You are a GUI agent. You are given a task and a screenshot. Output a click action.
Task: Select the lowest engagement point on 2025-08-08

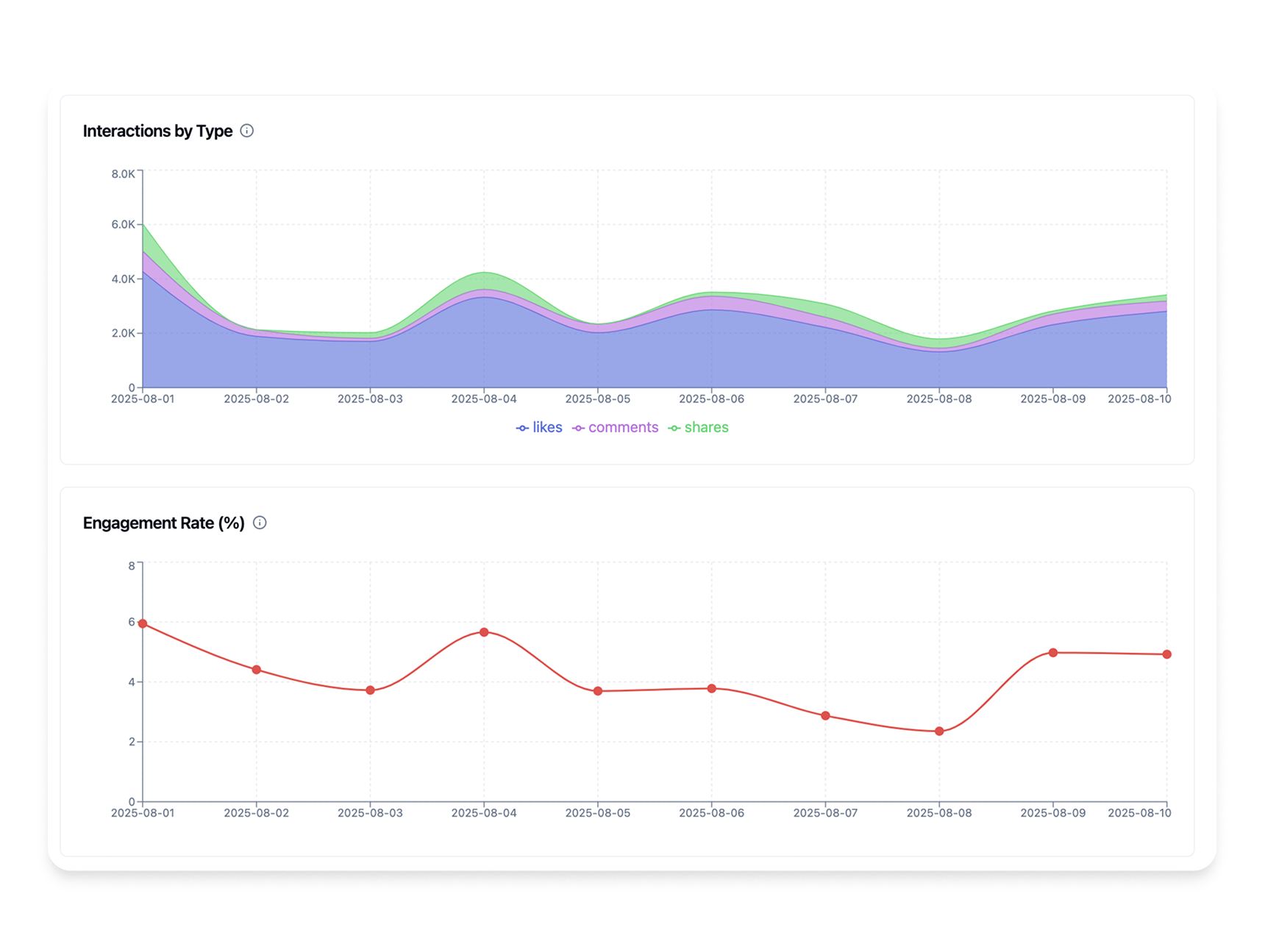(x=939, y=731)
